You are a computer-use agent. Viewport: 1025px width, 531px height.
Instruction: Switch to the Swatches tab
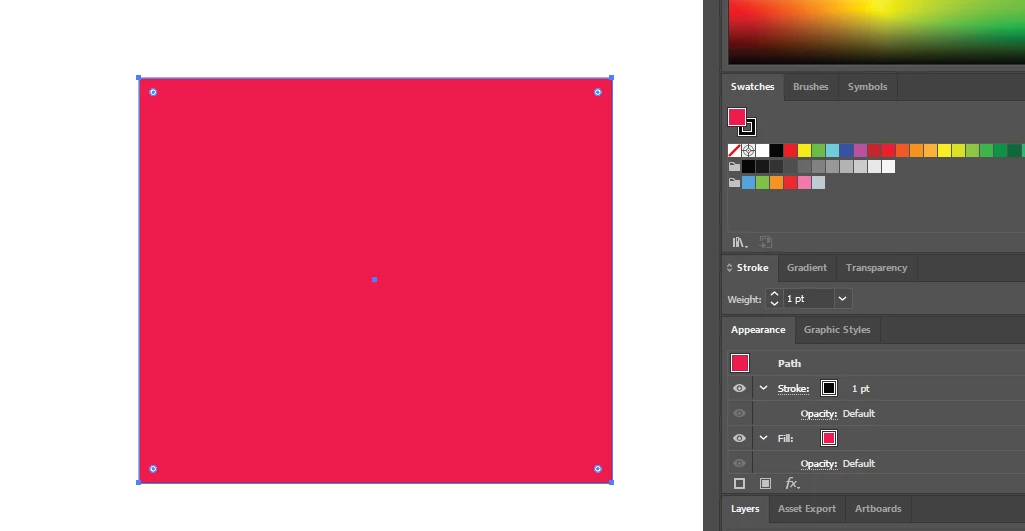point(752,86)
